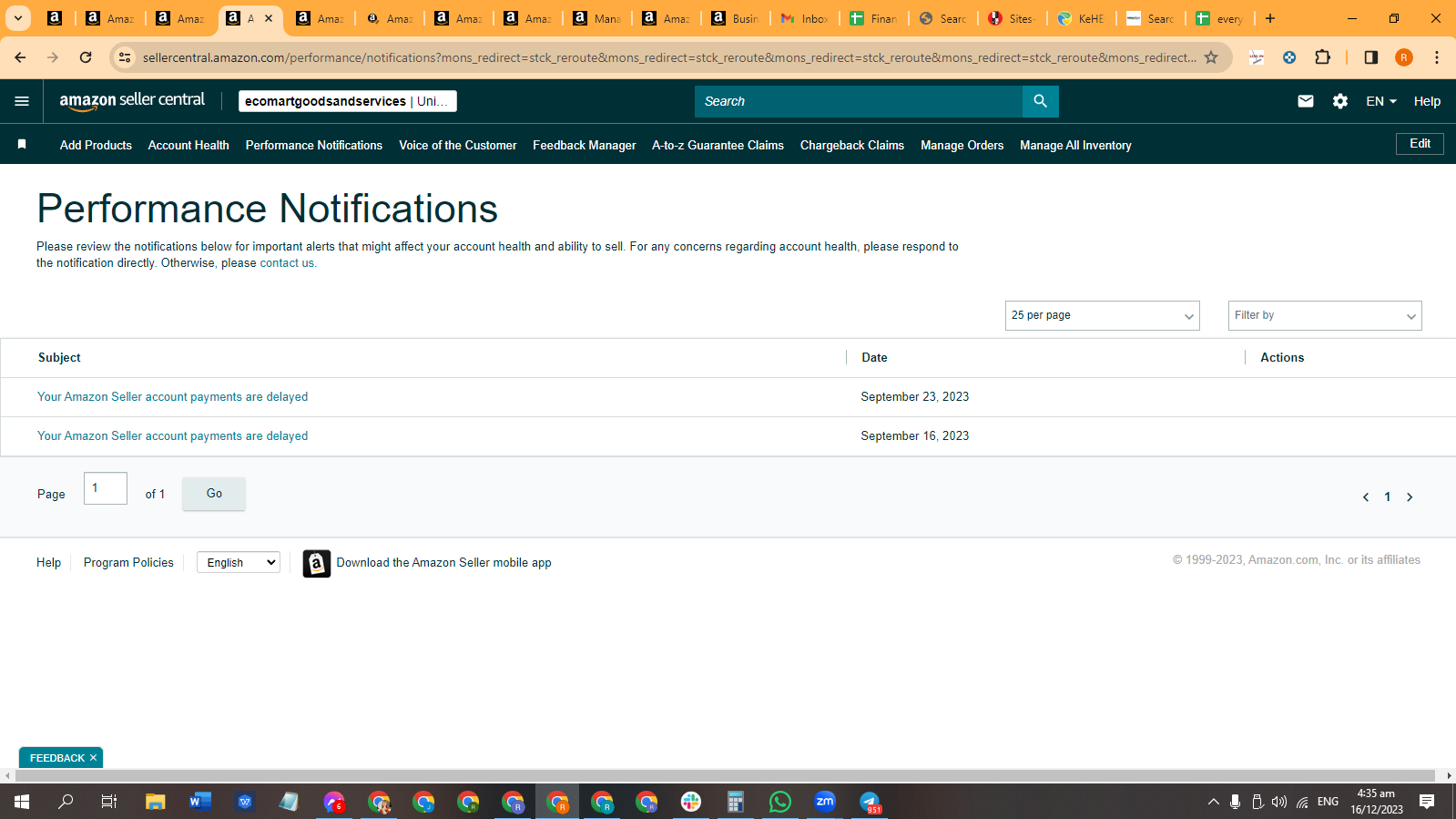Open Add Products menu item
The width and height of the screenshot is (1456, 819).
click(96, 145)
